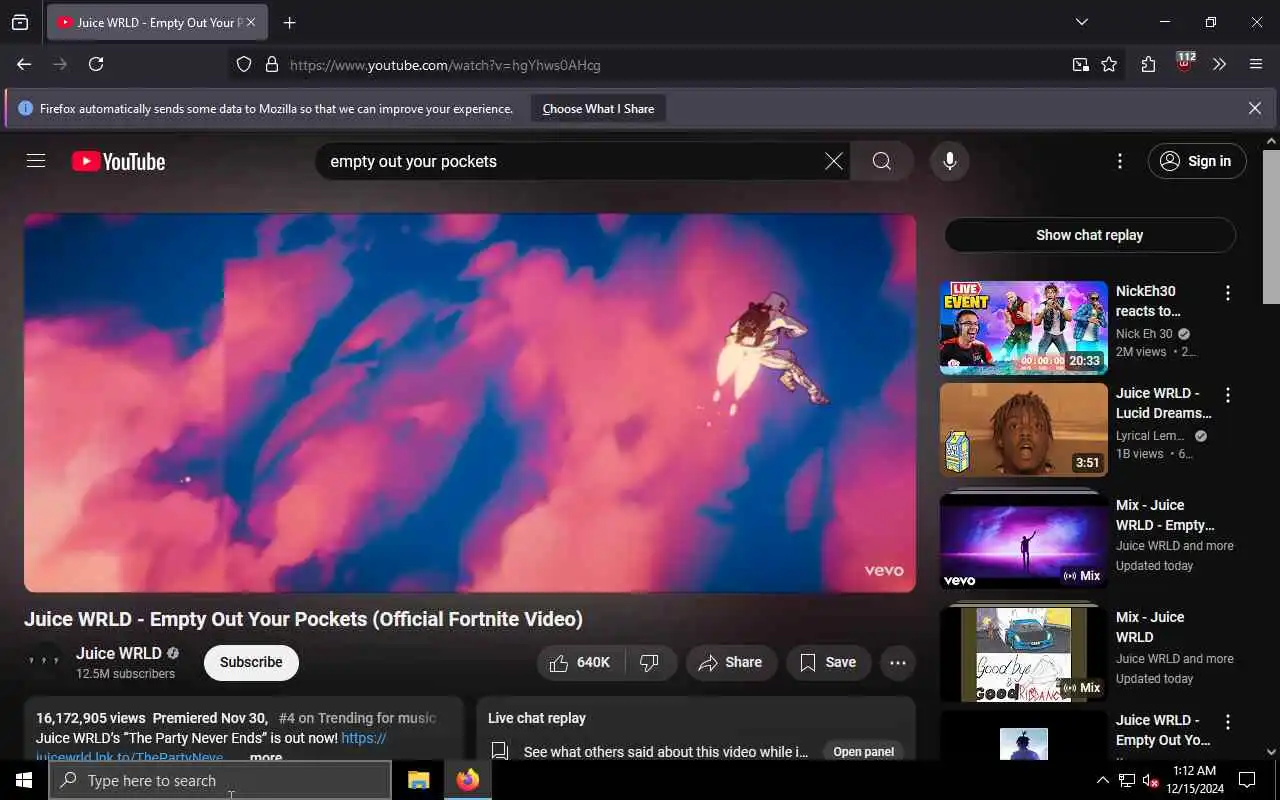Screen dimensions: 1280x800
Task: Like the video with thumbs-up 640K
Action: (580, 662)
